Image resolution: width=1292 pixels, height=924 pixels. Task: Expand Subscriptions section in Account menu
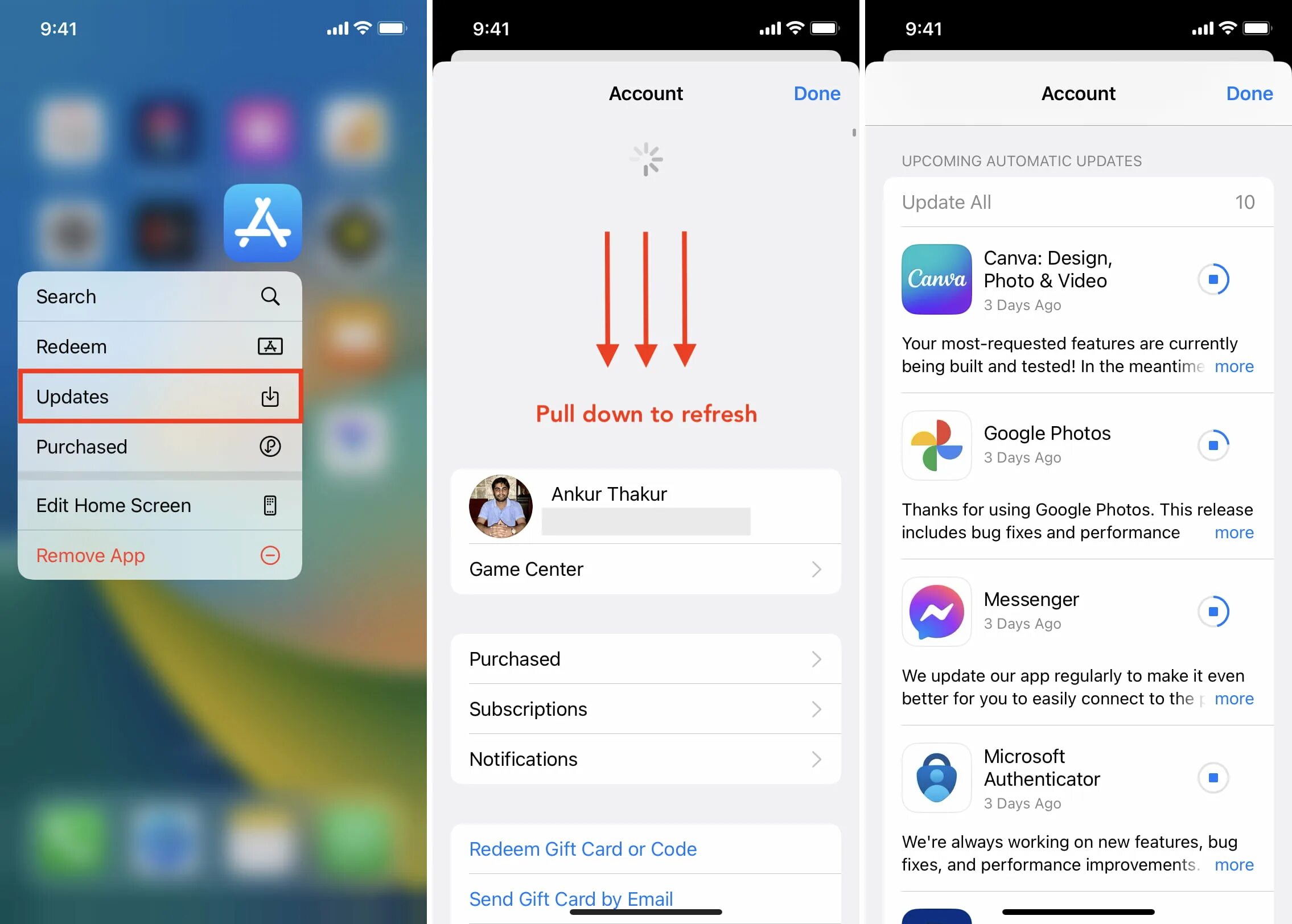tap(645, 709)
